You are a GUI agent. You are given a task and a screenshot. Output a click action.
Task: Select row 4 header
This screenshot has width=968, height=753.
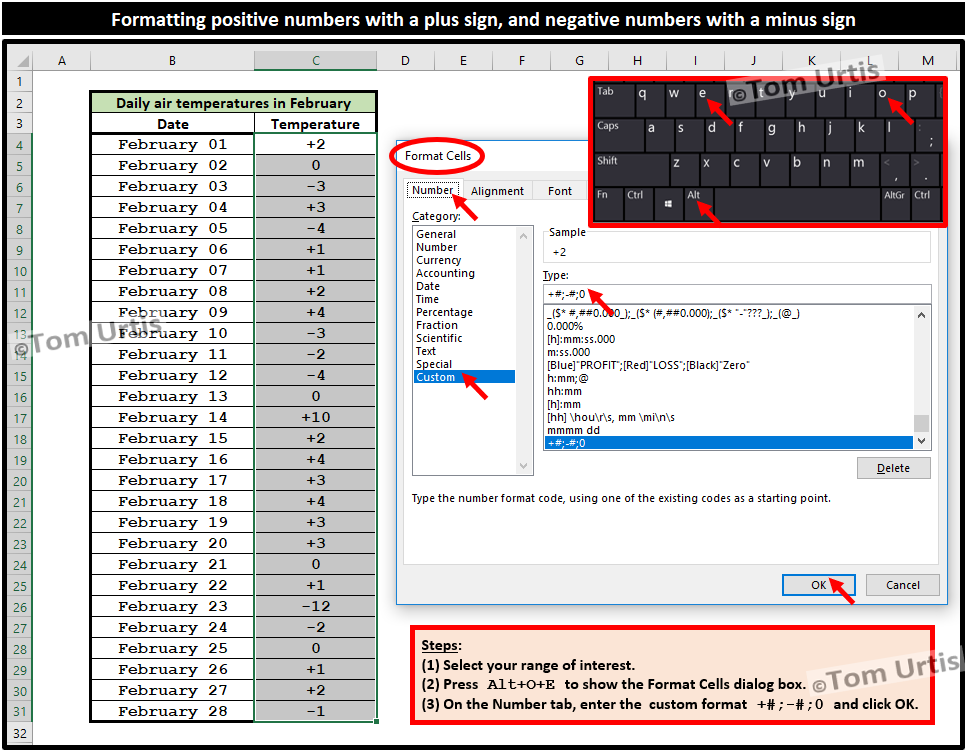pos(20,145)
